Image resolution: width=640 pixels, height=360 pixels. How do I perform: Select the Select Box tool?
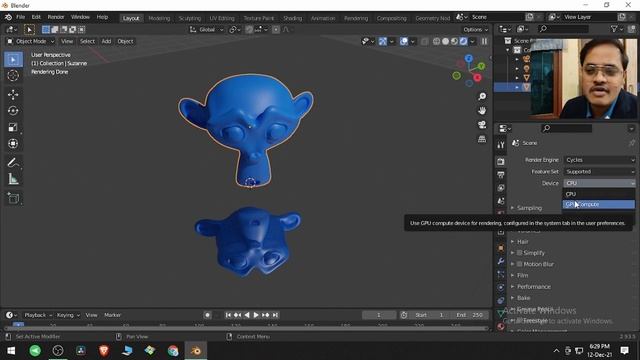point(13,60)
